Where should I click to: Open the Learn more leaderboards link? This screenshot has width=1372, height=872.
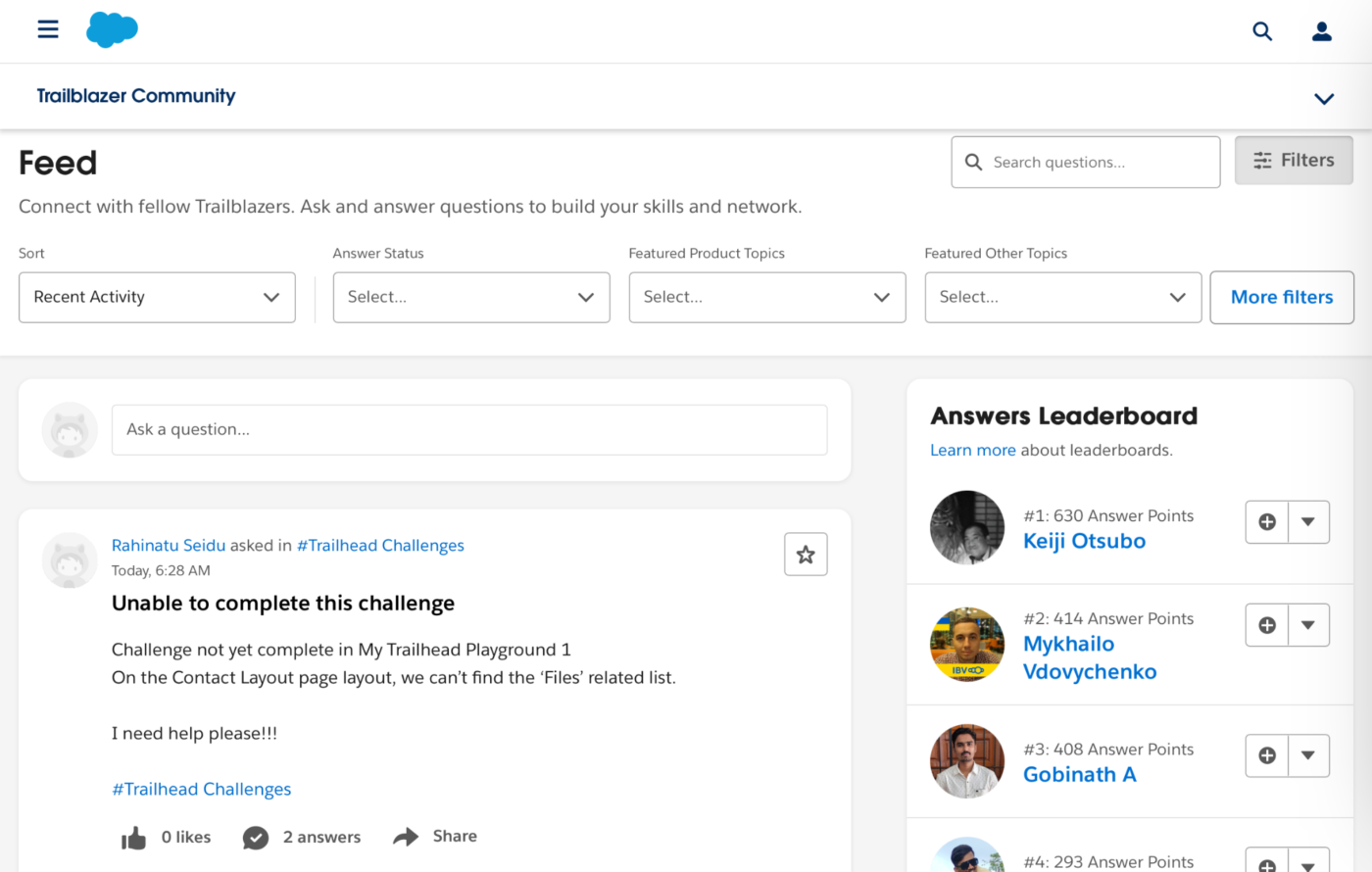(x=973, y=451)
